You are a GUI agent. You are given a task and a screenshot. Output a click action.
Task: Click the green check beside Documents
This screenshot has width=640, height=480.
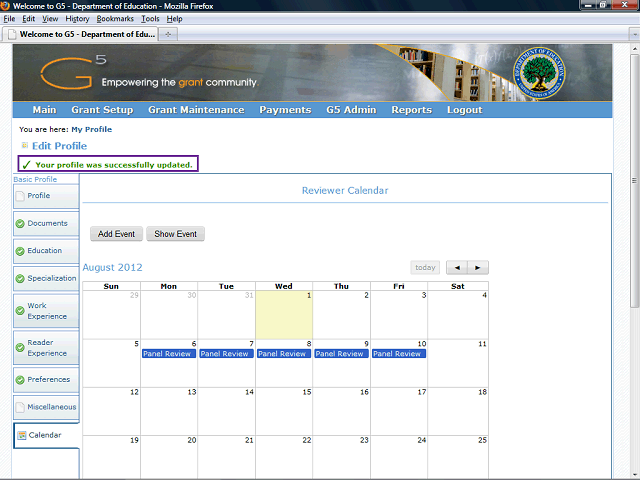pos(20,224)
